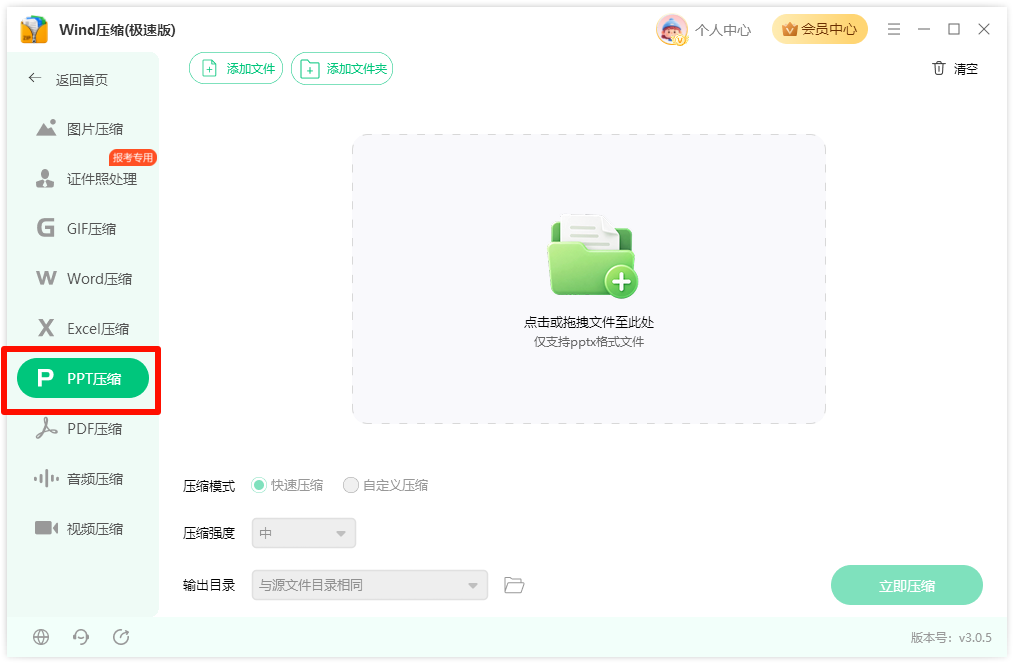The height and width of the screenshot is (664, 1014).
Task: Select the Word压缩 sidebar item
Action: coord(84,279)
